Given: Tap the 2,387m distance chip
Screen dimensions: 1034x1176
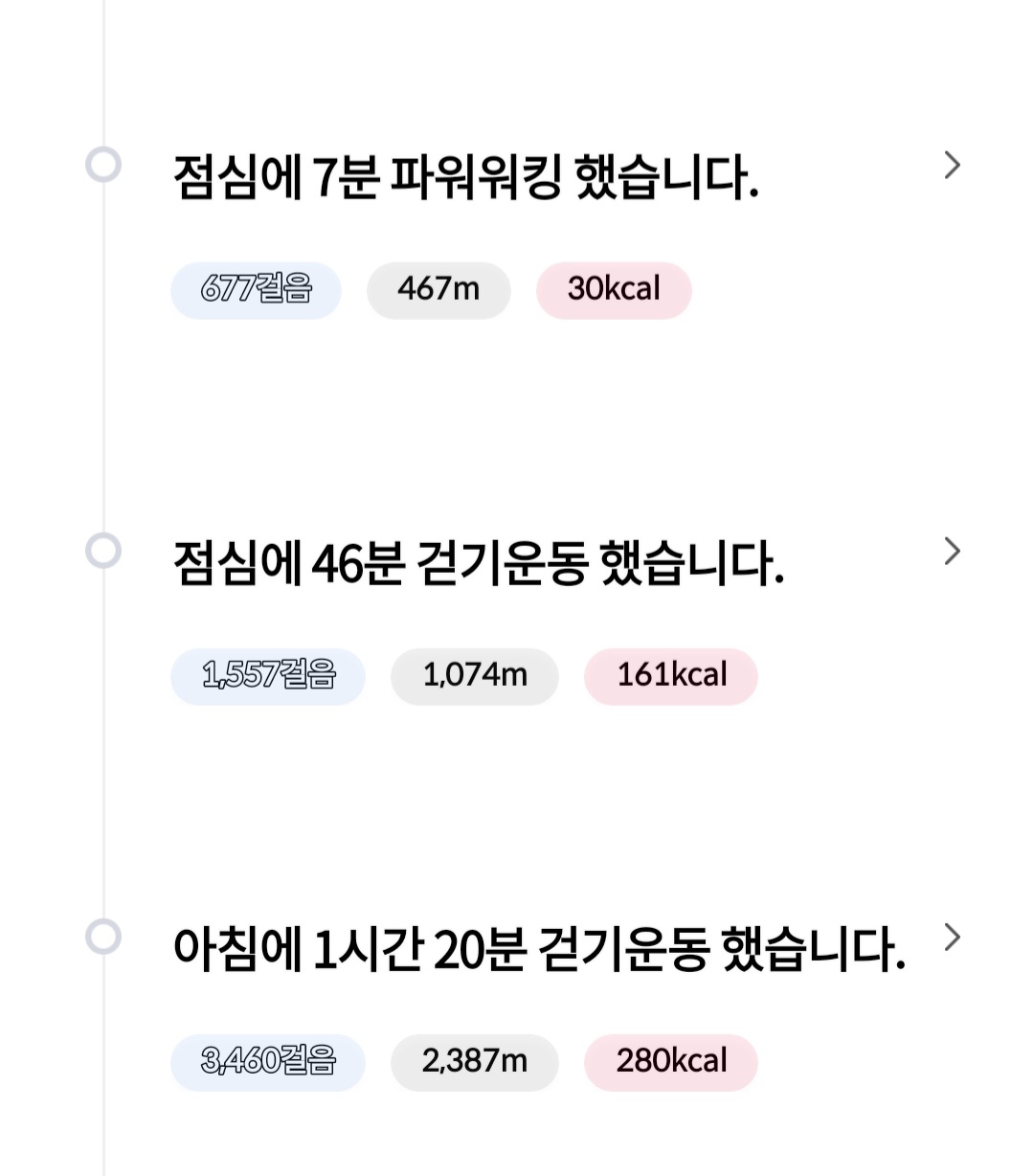Looking at the screenshot, I should click(474, 1062).
